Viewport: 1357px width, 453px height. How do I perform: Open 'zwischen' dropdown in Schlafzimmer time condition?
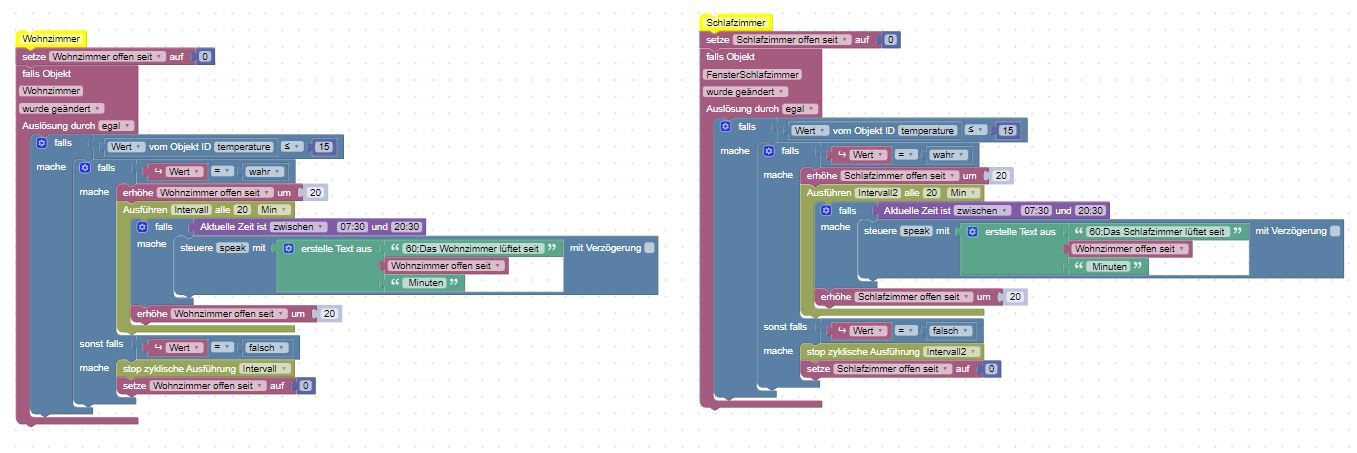(983, 211)
